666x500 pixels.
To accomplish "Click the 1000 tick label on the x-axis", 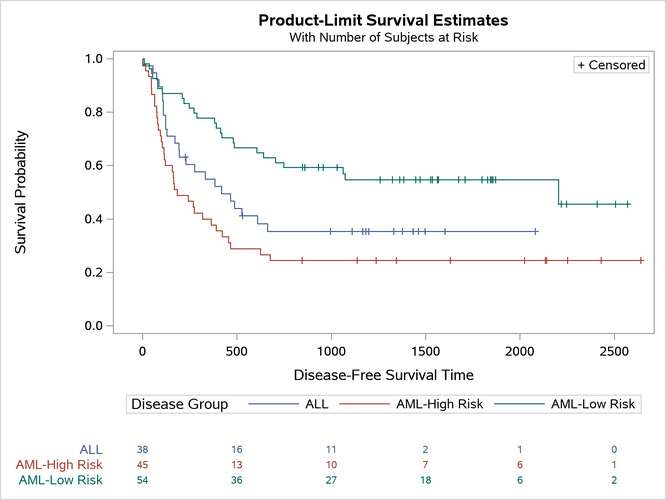I will click(332, 351).
